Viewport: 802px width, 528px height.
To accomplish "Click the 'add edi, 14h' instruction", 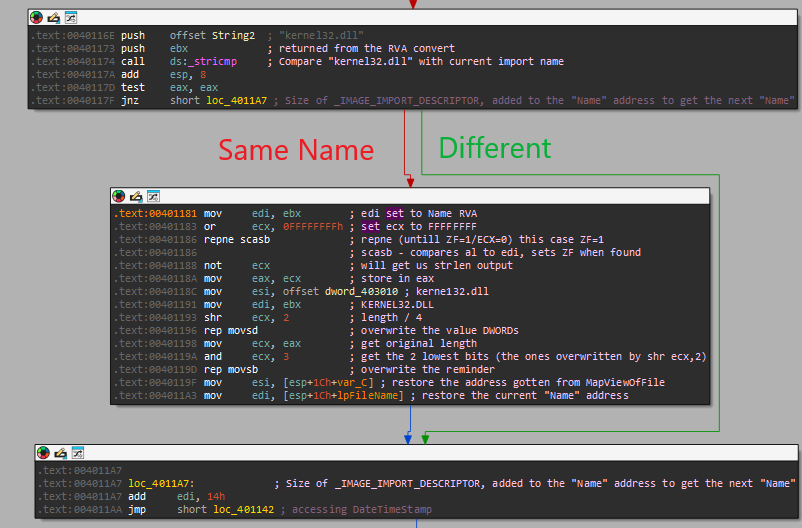I will coord(160,497).
